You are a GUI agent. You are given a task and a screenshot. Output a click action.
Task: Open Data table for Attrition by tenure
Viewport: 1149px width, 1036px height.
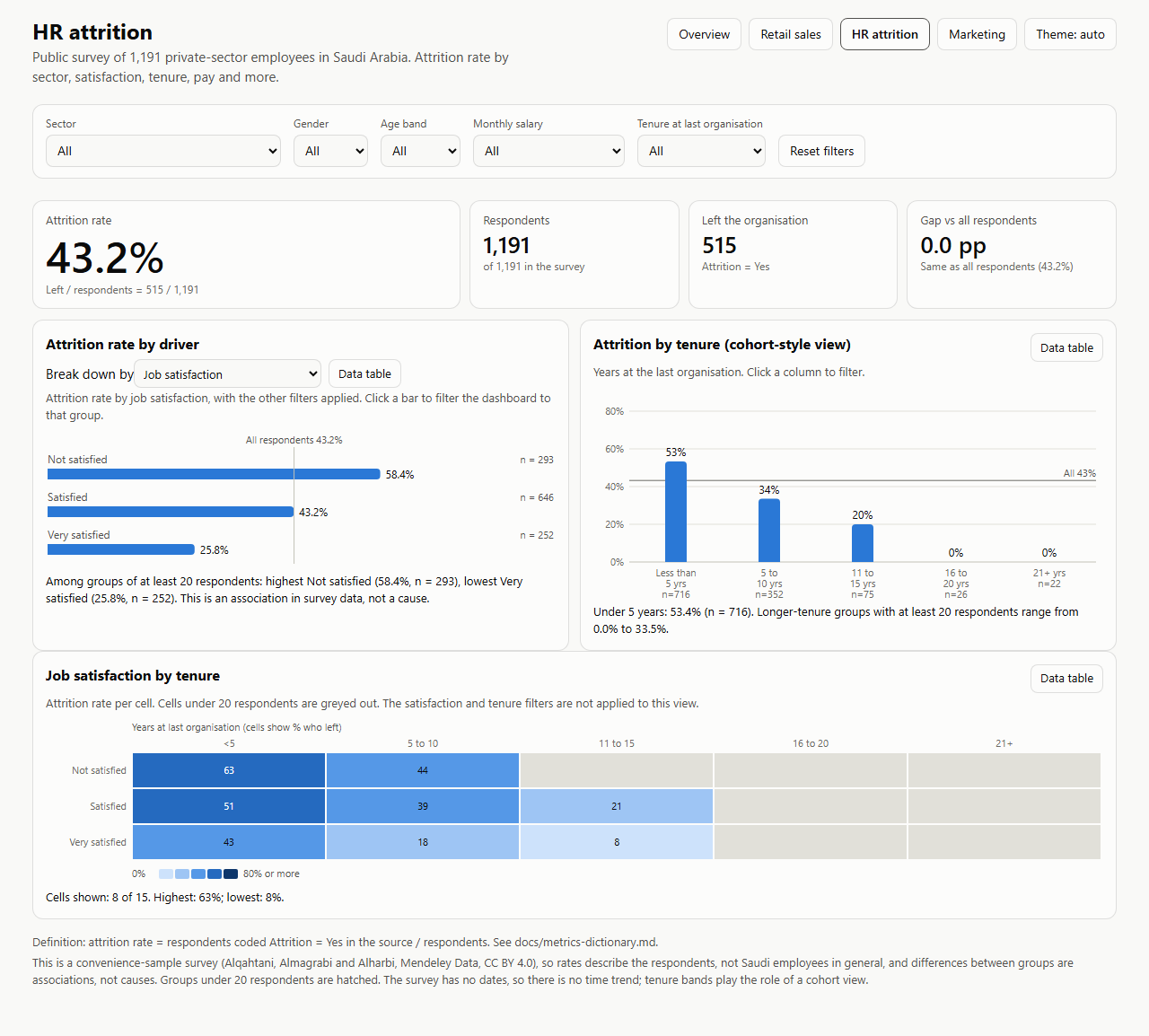coord(1066,347)
